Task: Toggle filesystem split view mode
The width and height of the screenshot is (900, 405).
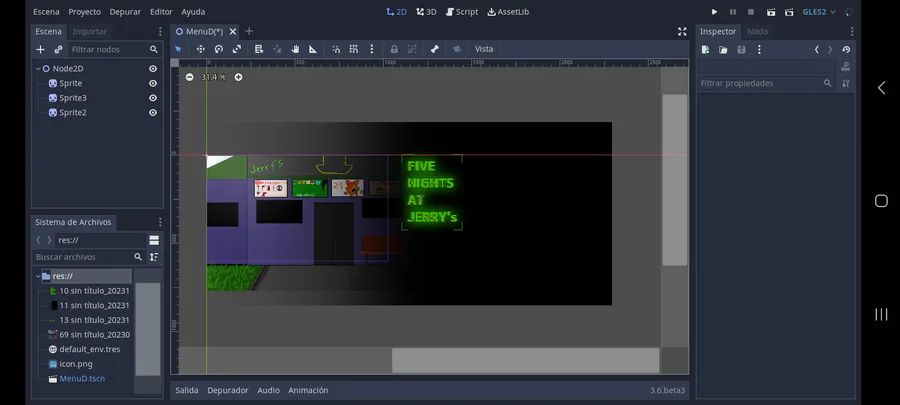Action: (x=154, y=240)
